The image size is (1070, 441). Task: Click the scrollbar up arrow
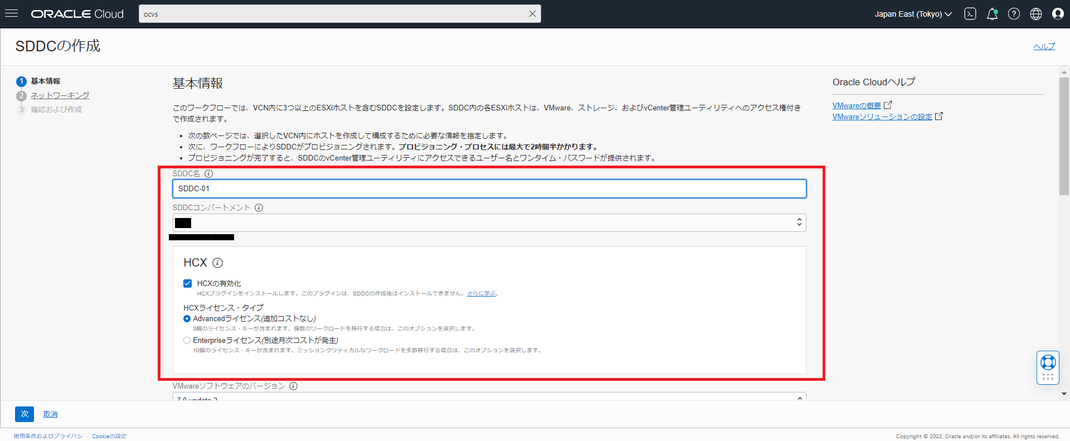(x=1064, y=70)
